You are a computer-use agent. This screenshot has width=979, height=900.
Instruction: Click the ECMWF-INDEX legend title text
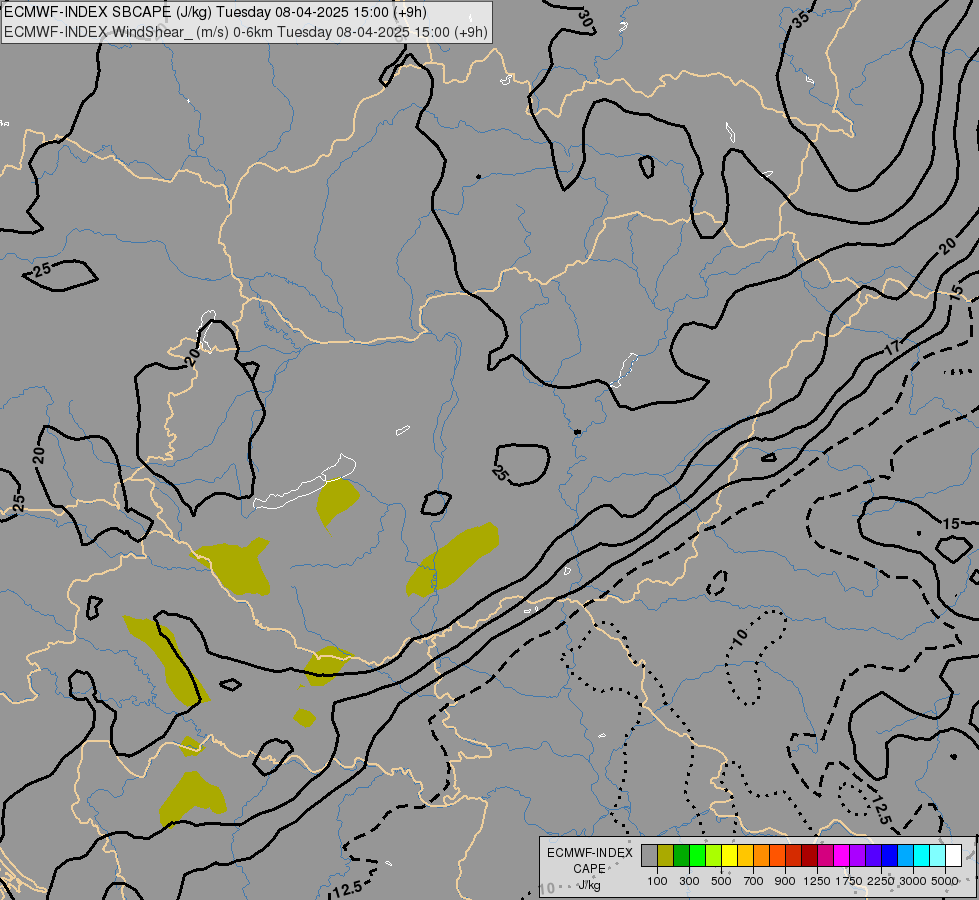tap(589, 853)
